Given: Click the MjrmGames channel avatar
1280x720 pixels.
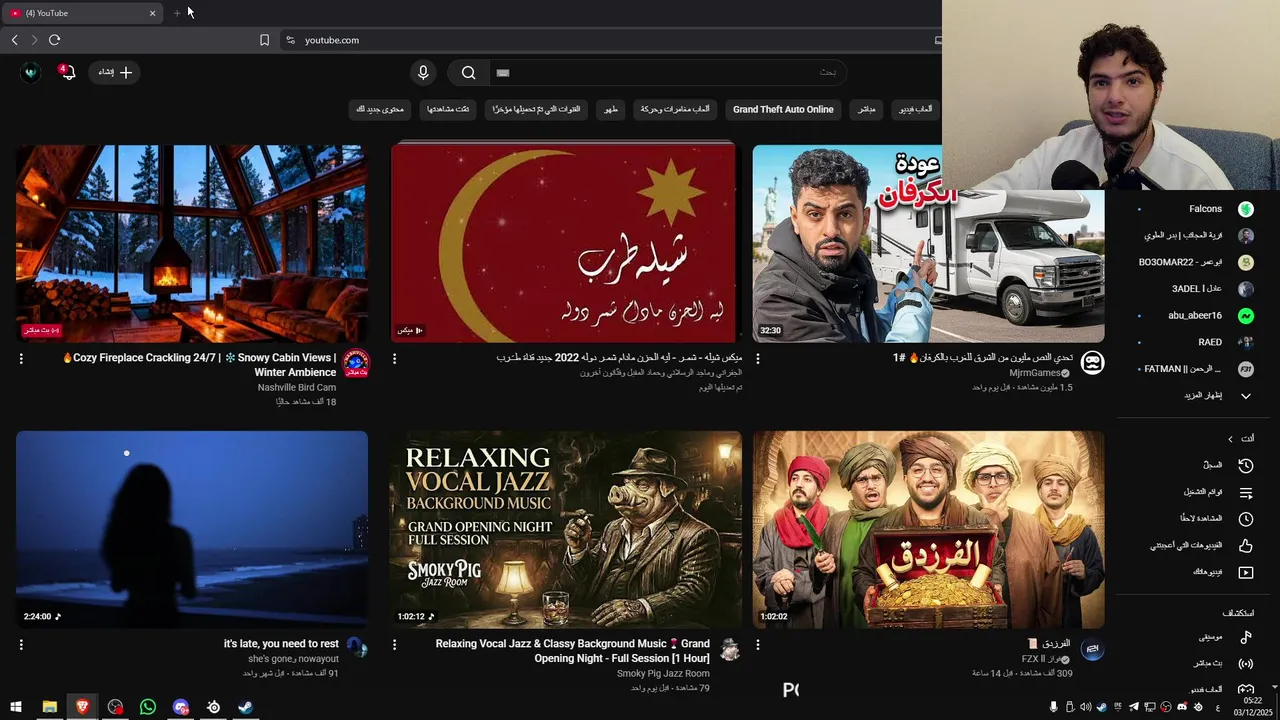Looking at the screenshot, I should (x=1093, y=362).
